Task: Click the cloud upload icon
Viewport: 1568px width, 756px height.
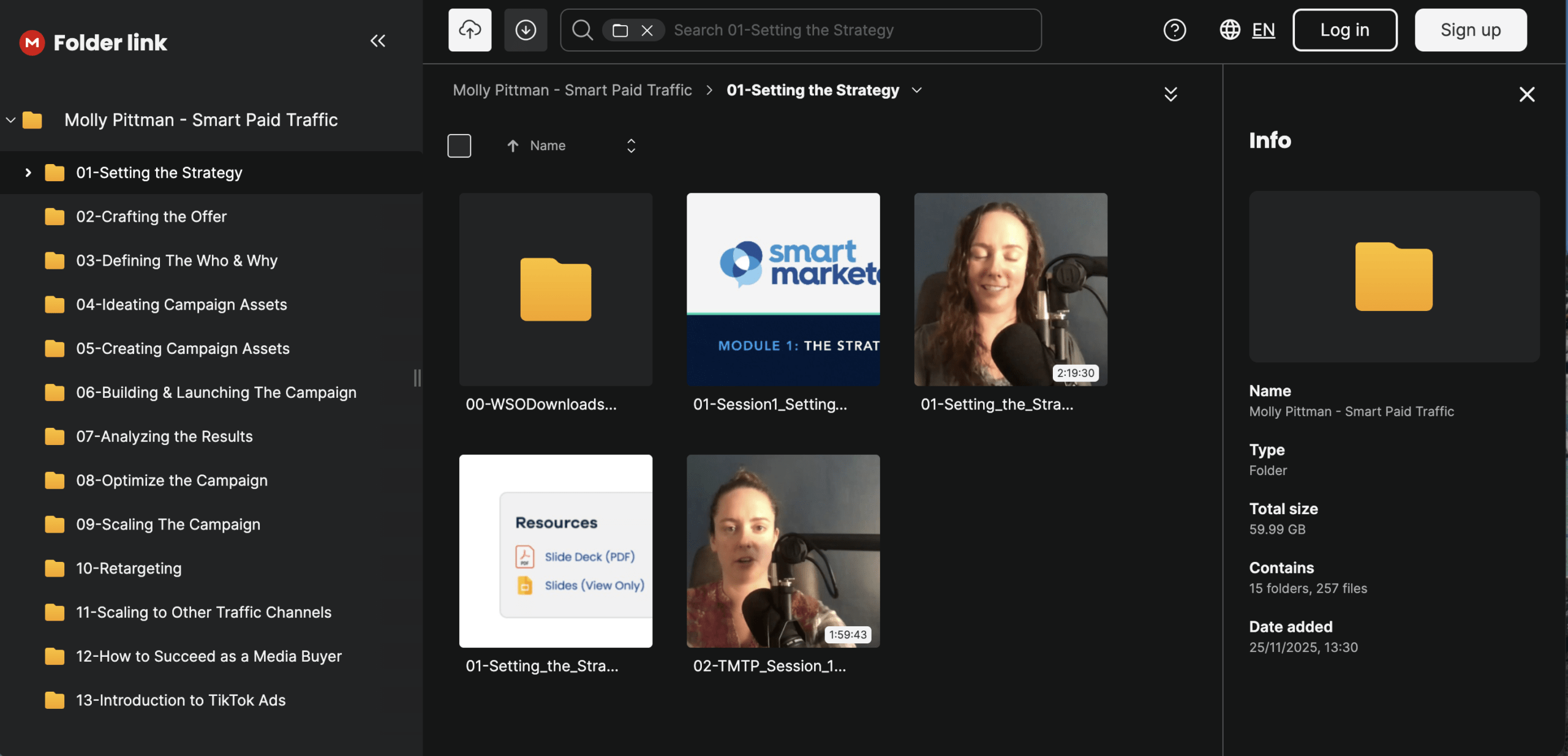Action: click(x=469, y=30)
